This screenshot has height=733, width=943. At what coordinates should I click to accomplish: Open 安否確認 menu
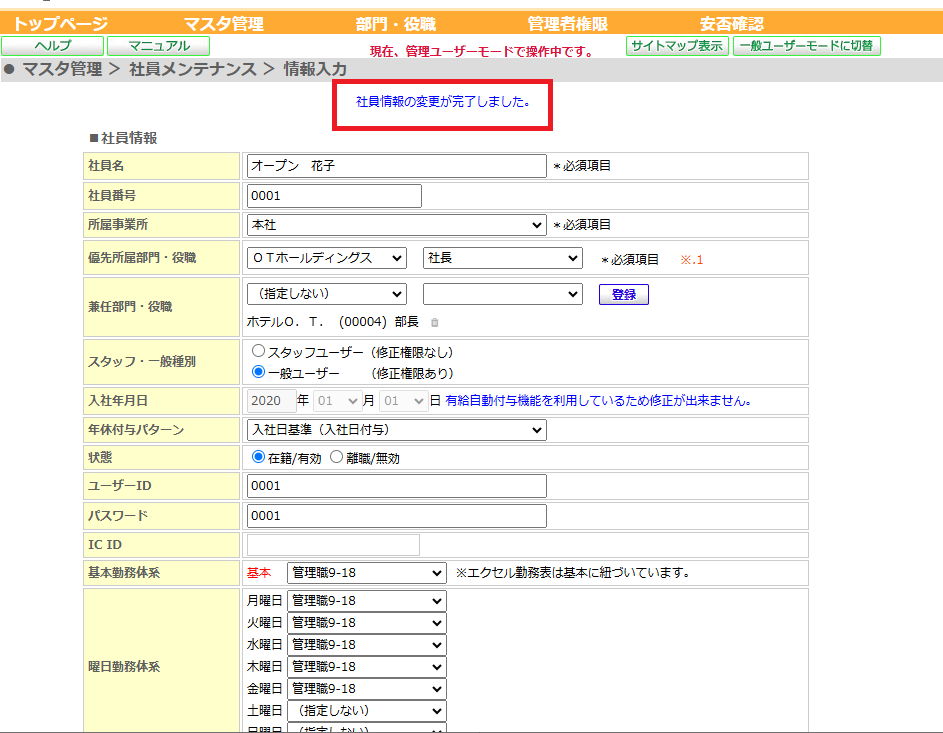point(732,24)
